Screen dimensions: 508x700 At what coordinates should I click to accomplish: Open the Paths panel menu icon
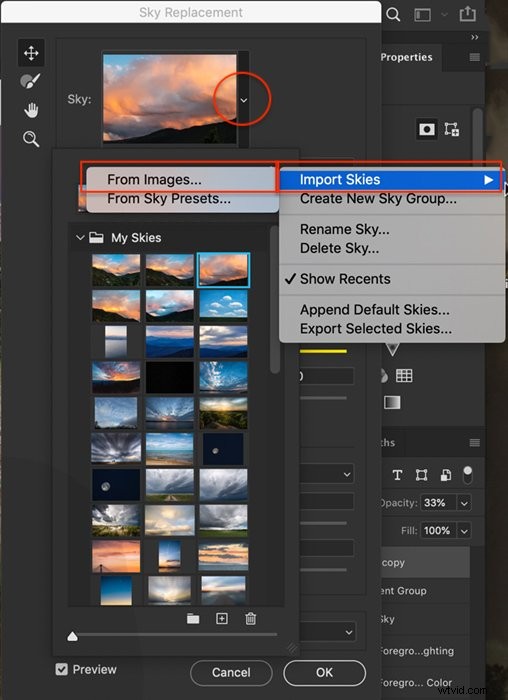(475, 442)
